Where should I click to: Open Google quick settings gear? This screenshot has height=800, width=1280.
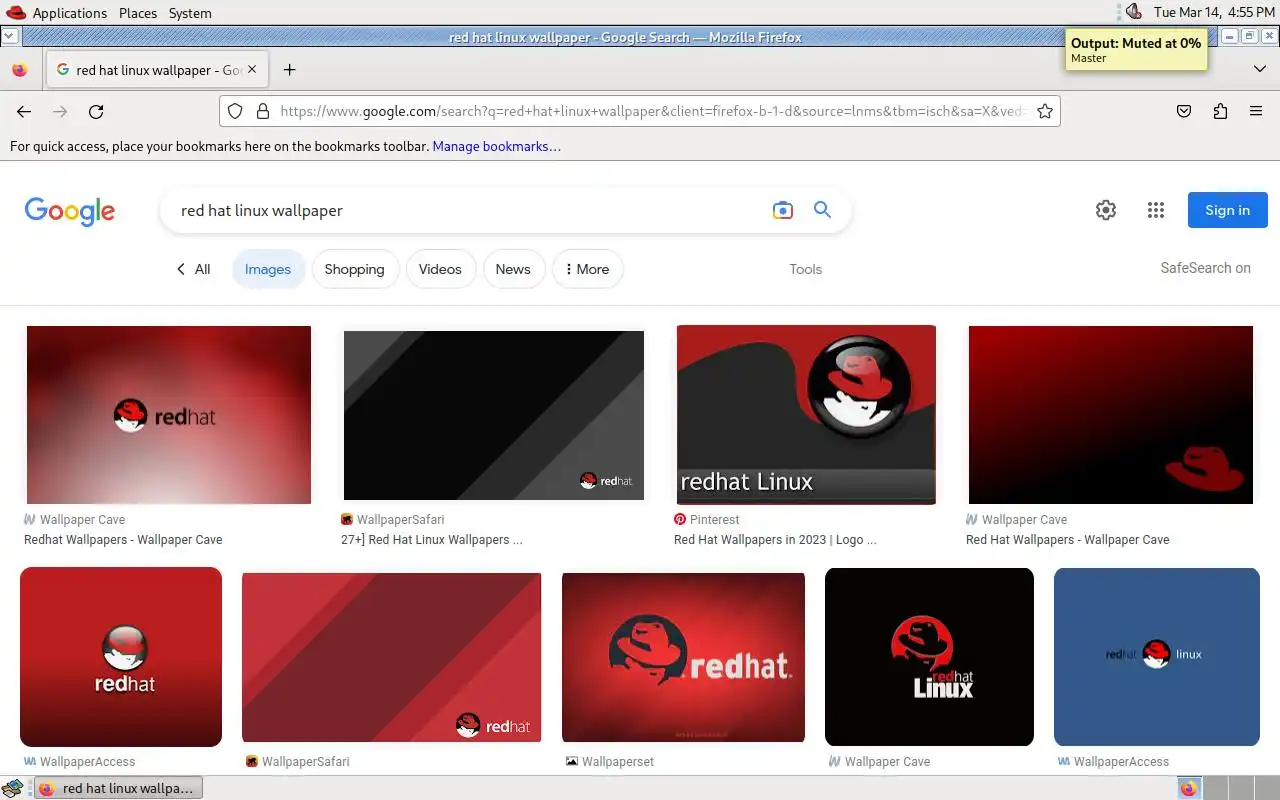1106,210
